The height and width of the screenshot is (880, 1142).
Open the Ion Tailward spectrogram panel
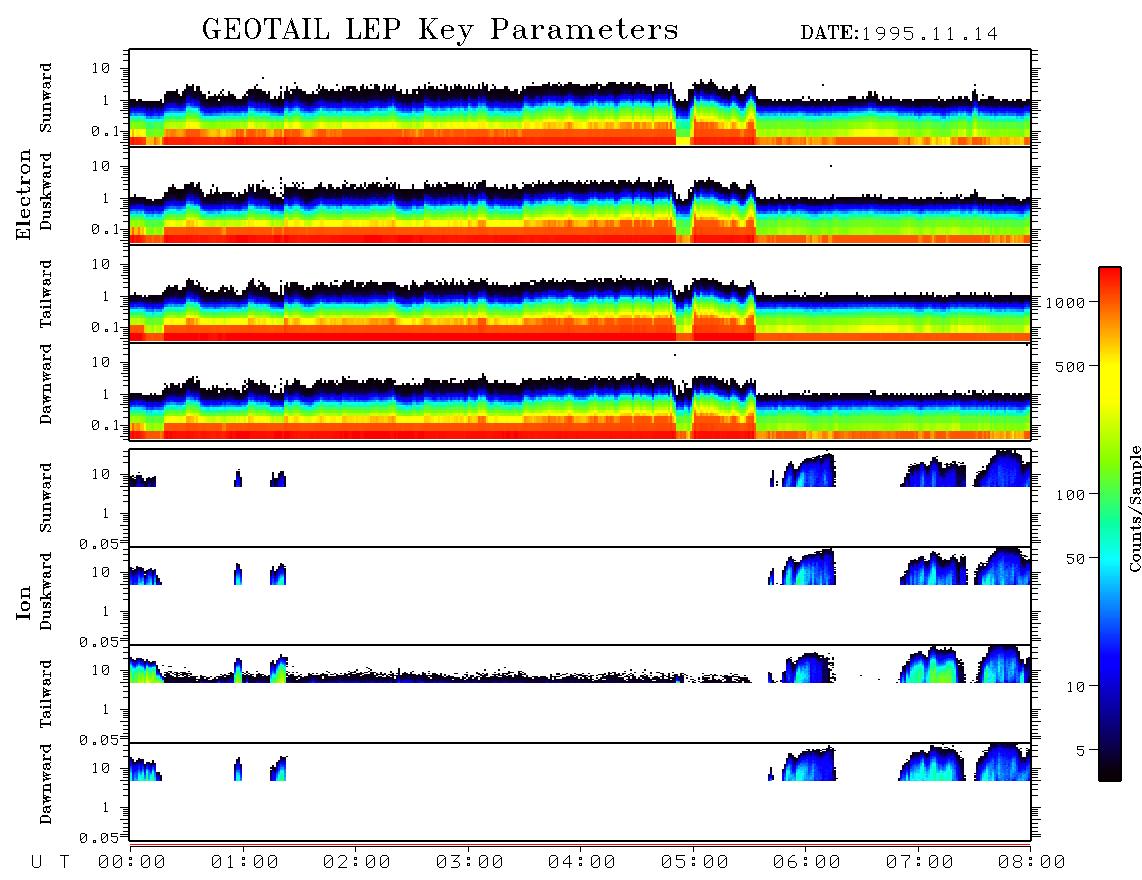click(x=580, y=694)
